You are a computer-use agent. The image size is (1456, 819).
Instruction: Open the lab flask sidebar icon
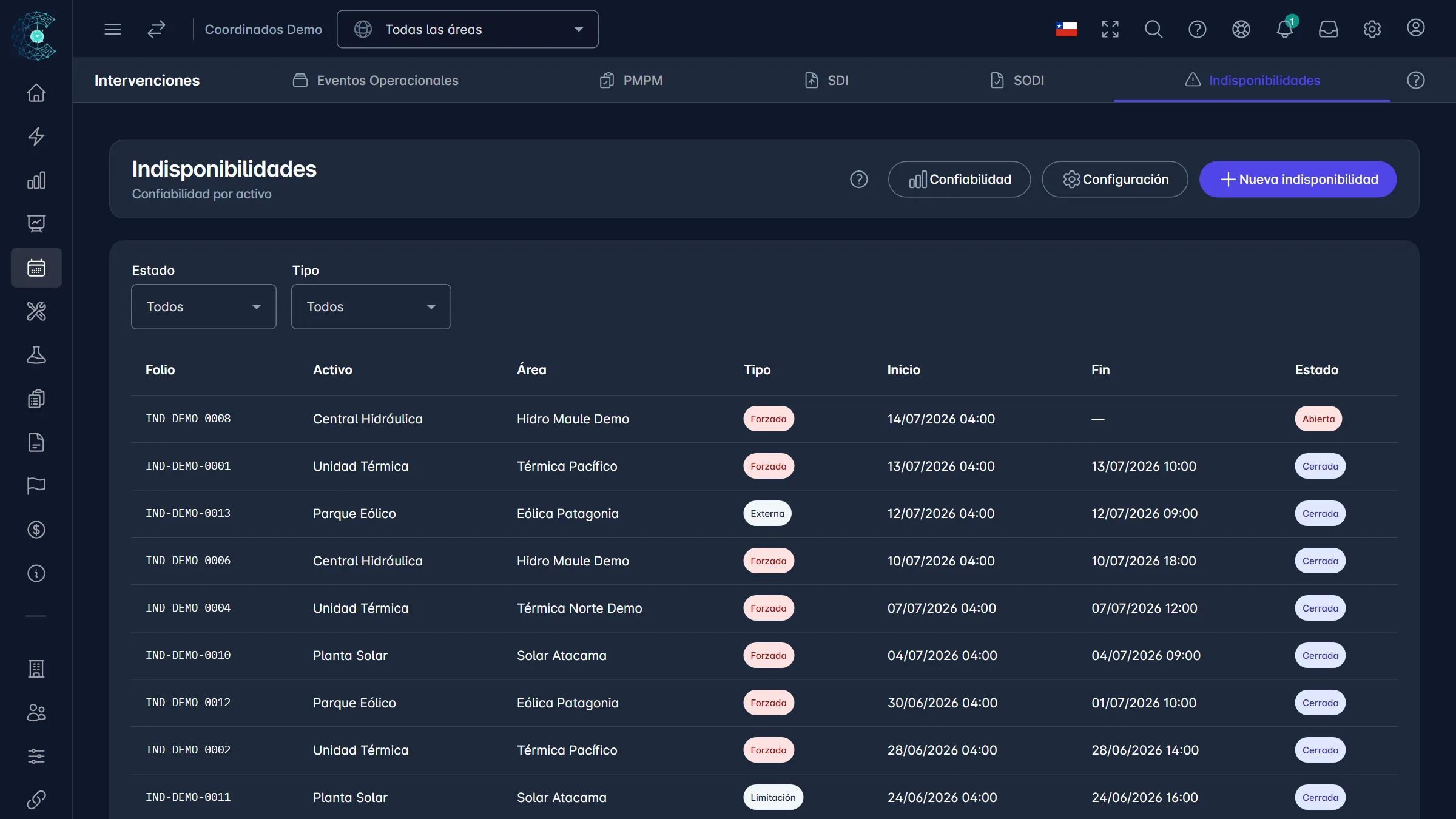coord(36,355)
